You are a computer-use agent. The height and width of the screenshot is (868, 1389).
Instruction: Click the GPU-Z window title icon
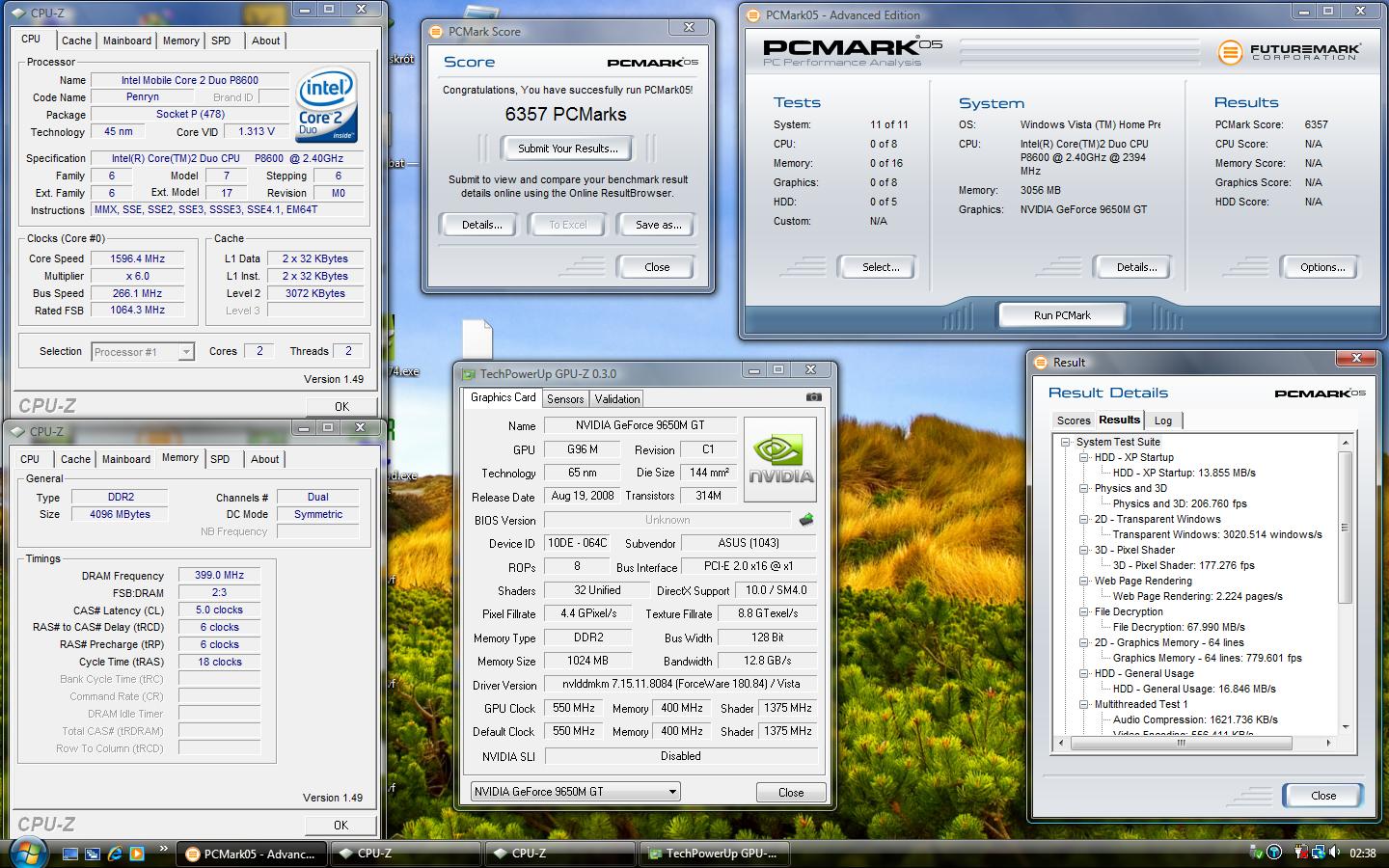[468, 374]
